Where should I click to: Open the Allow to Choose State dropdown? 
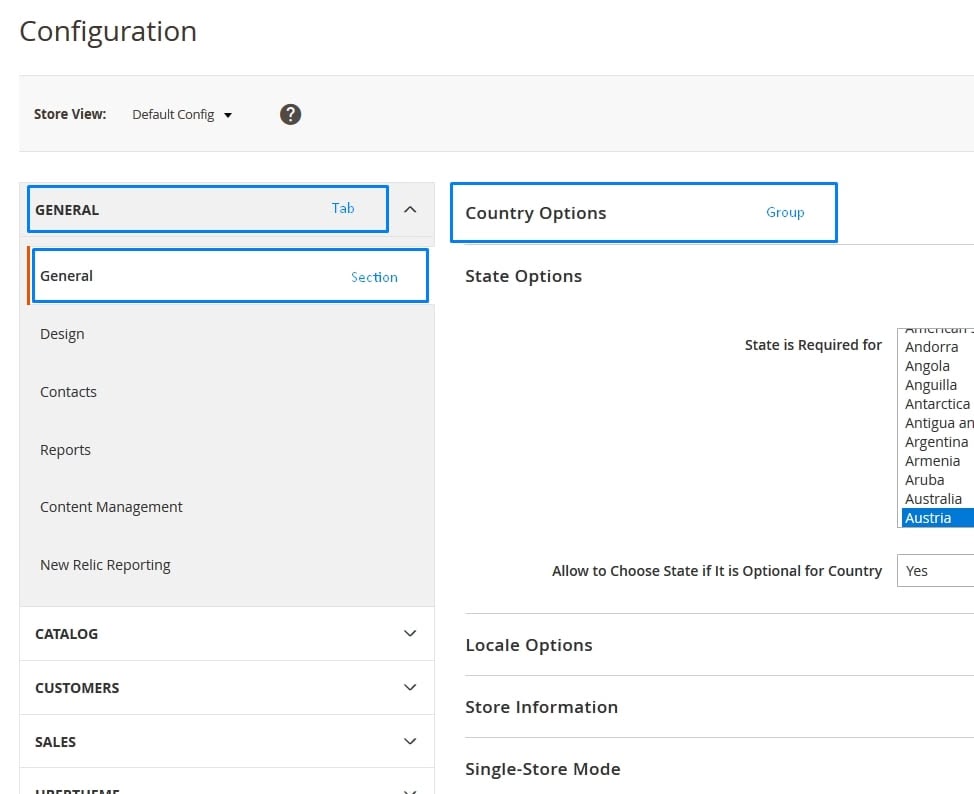pyautogui.click(x=935, y=570)
